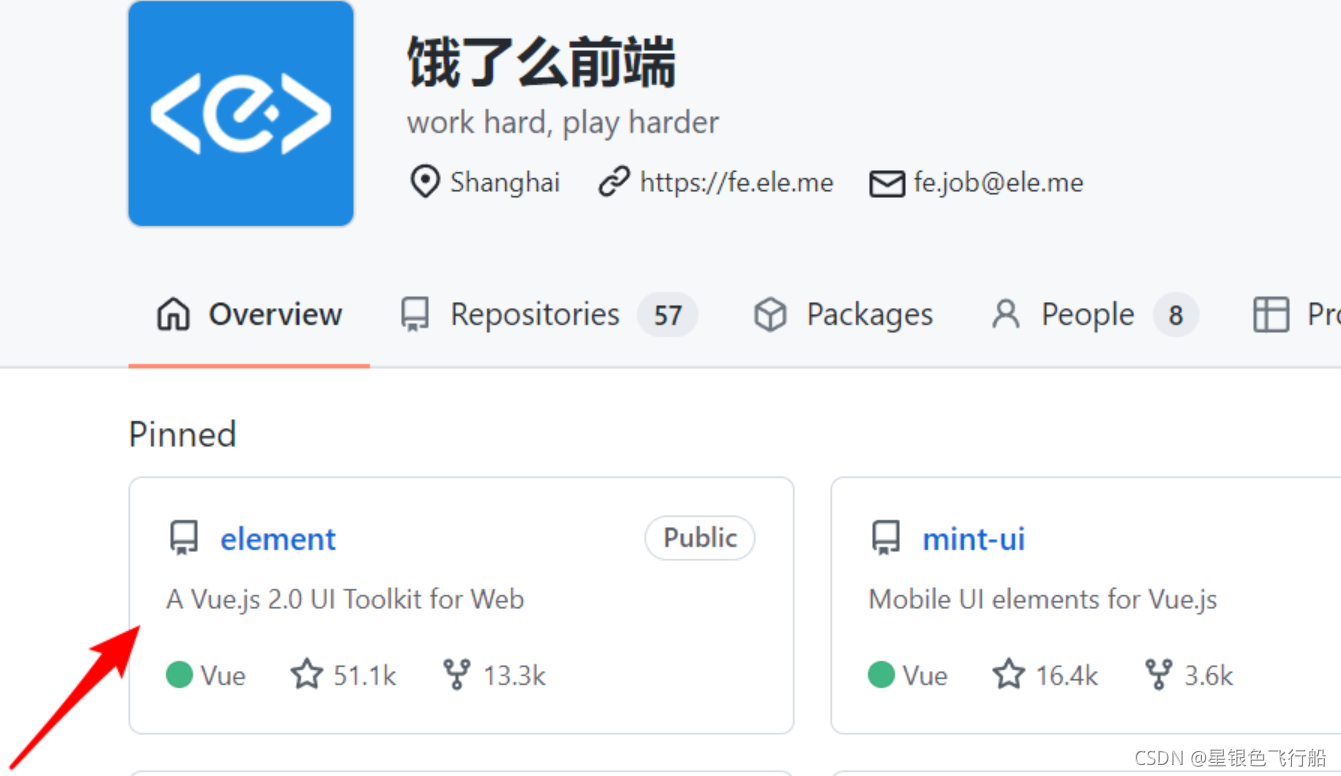Image resolution: width=1341 pixels, height=776 pixels.
Task: Click the fork icon showing 3.6k
Action: (x=1159, y=674)
